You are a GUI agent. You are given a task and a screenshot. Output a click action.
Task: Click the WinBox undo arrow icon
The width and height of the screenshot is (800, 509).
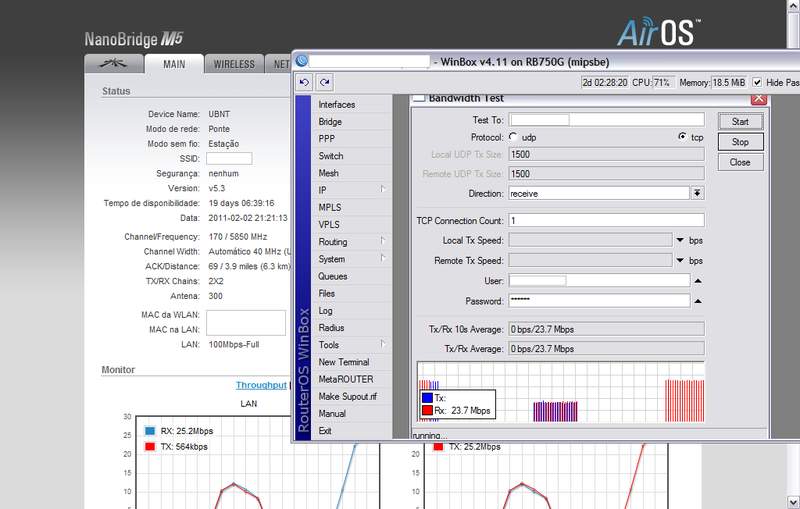305,82
